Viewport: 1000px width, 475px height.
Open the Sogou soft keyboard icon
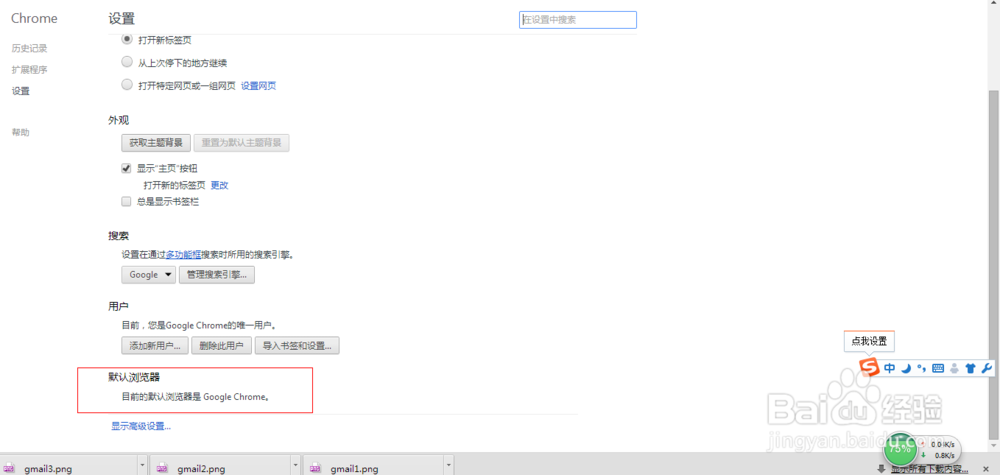click(938, 368)
